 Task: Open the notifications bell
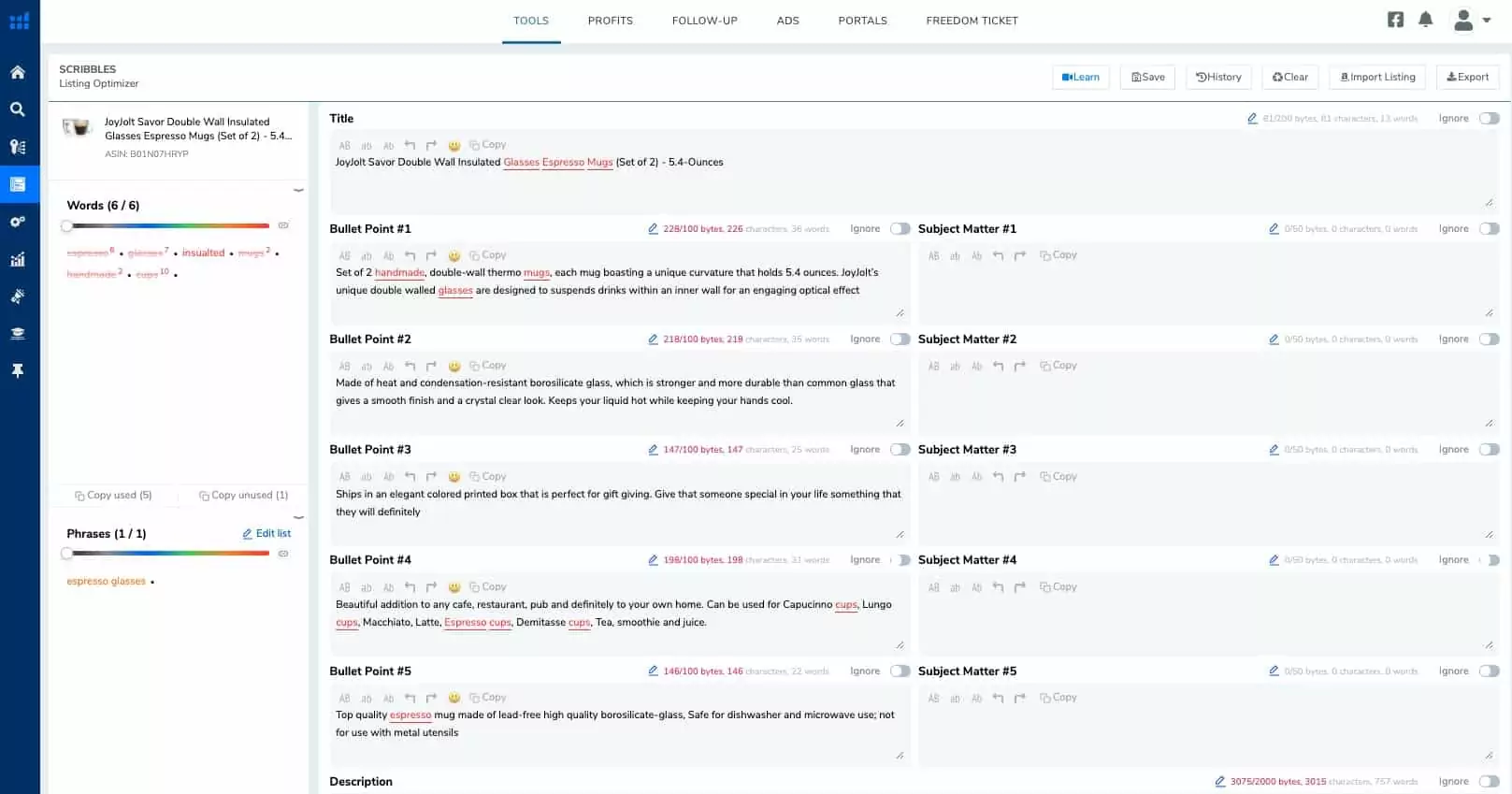pyautogui.click(x=1425, y=20)
